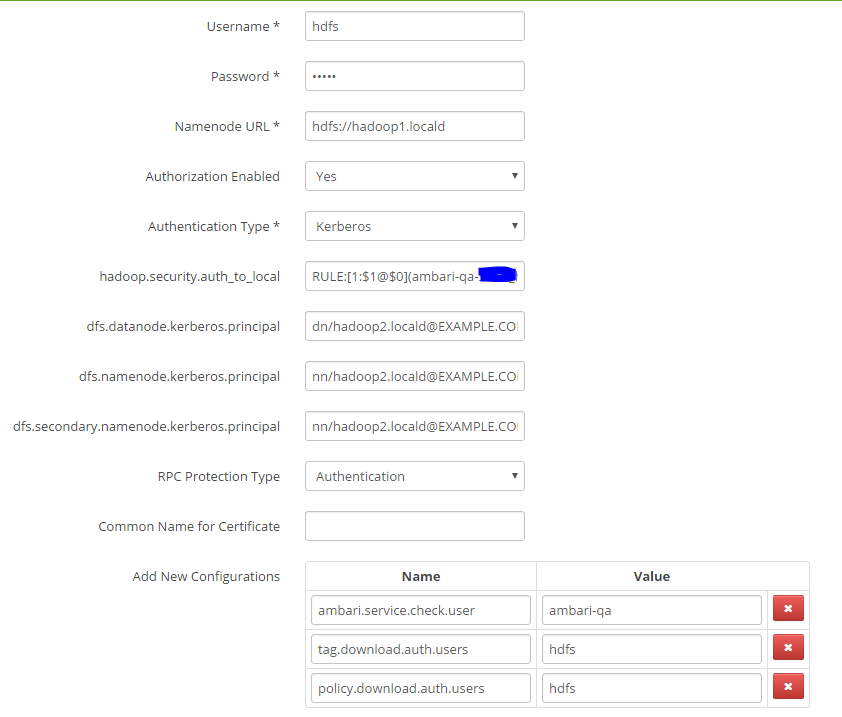Image resolution: width=842 pixels, height=717 pixels.
Task: Remove the policy.download.auth.users configuration row
Action: click(x=788, y=686)
